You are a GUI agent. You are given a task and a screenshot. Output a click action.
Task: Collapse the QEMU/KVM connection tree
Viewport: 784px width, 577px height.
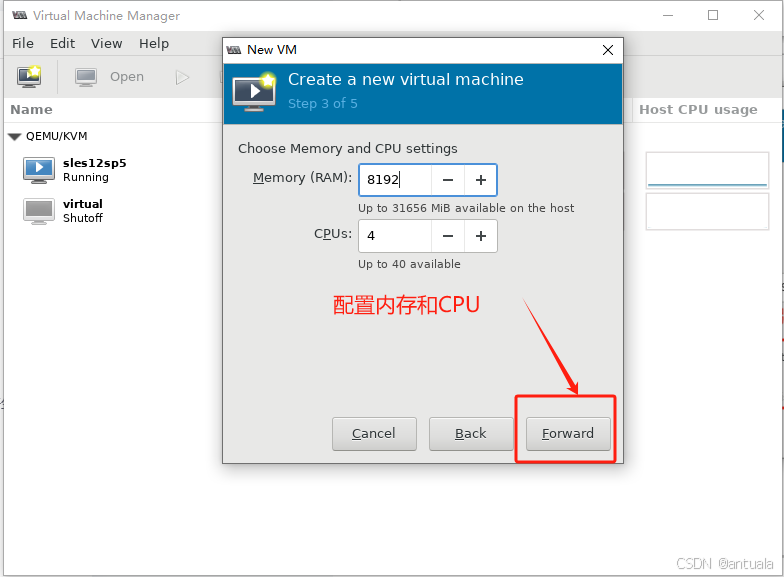click(14, 136)
